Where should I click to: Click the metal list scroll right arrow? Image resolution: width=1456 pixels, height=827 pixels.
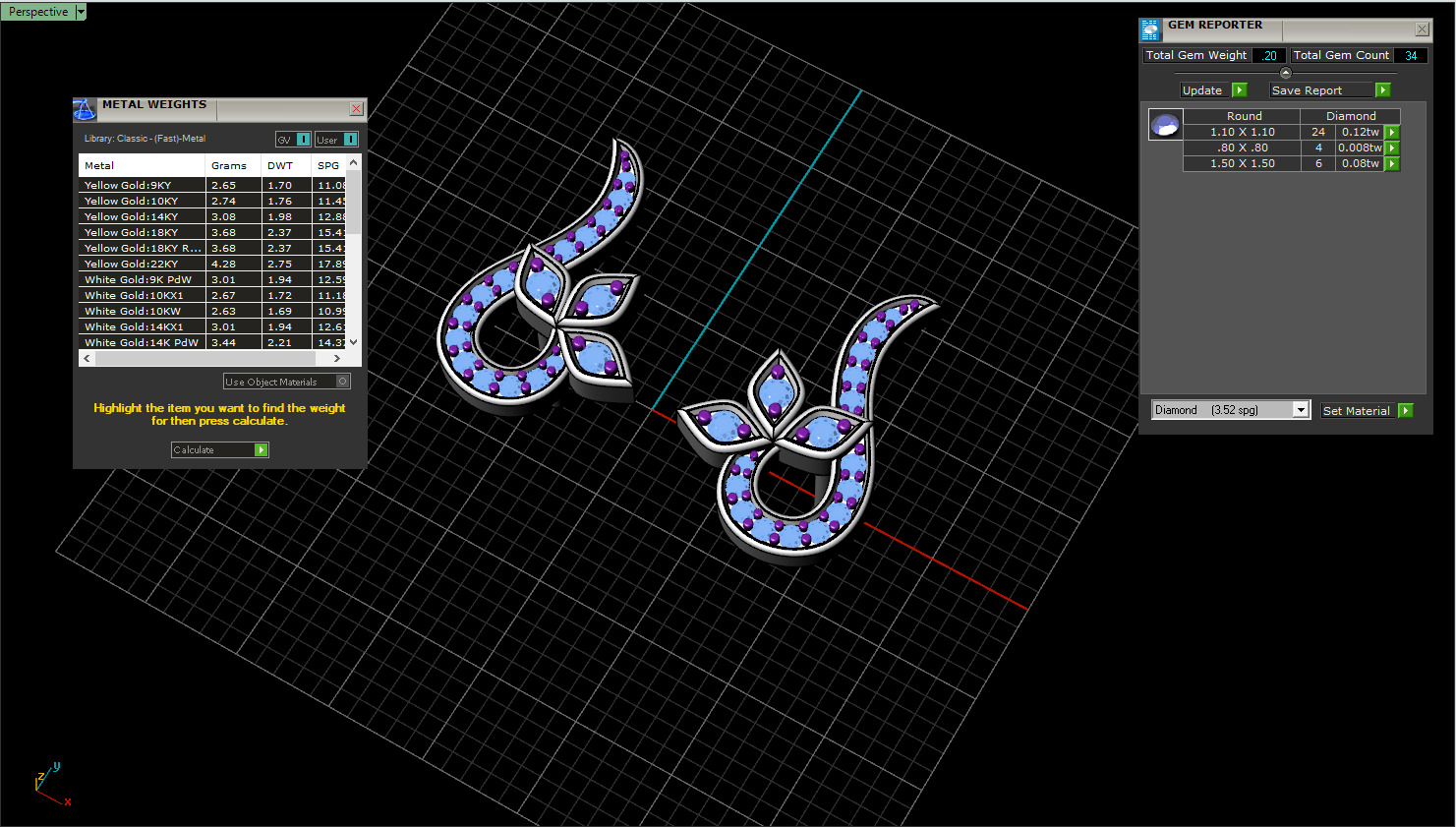pyautogui.click(x=337, y=359)
